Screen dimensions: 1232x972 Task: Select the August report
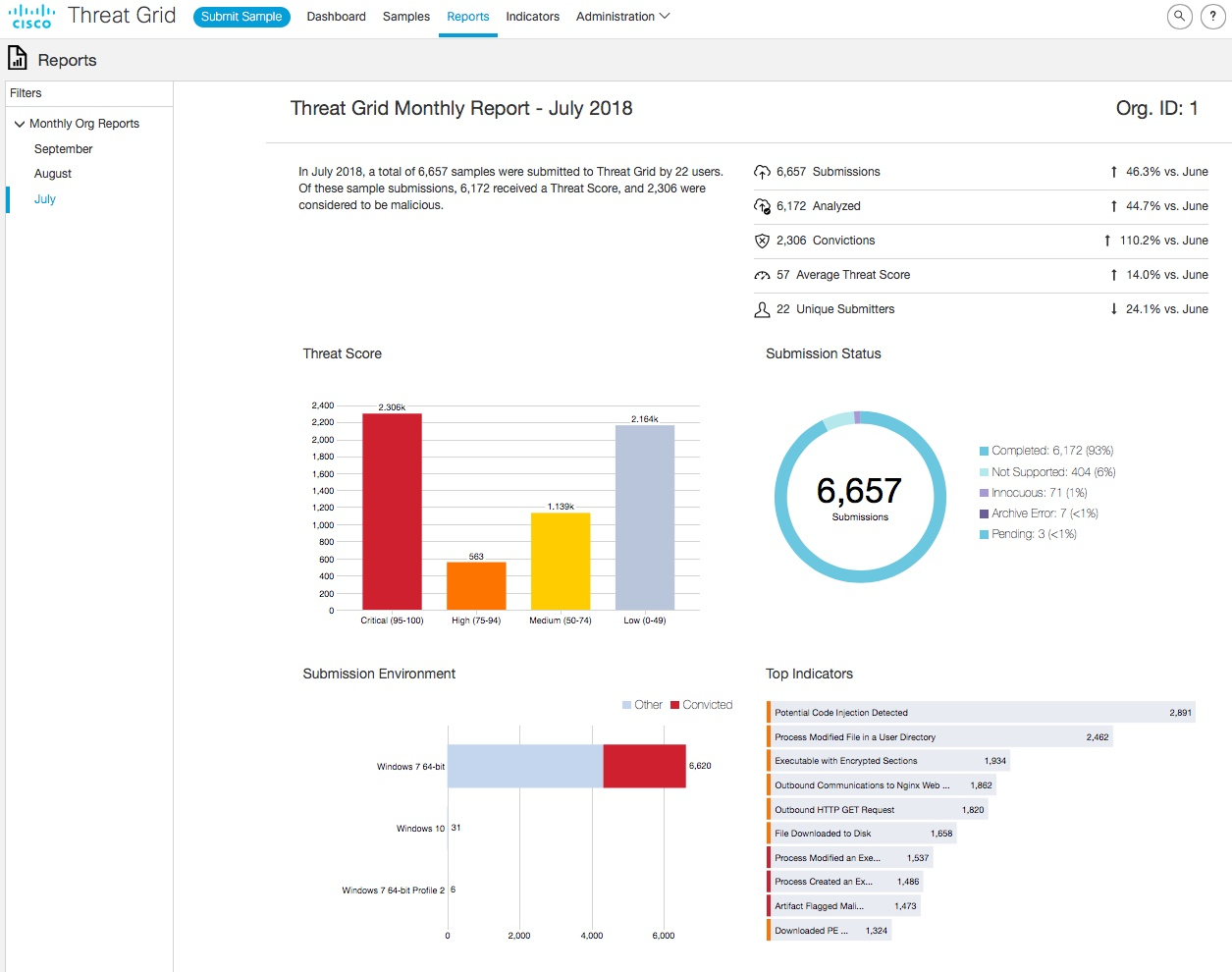coord(53,174)
